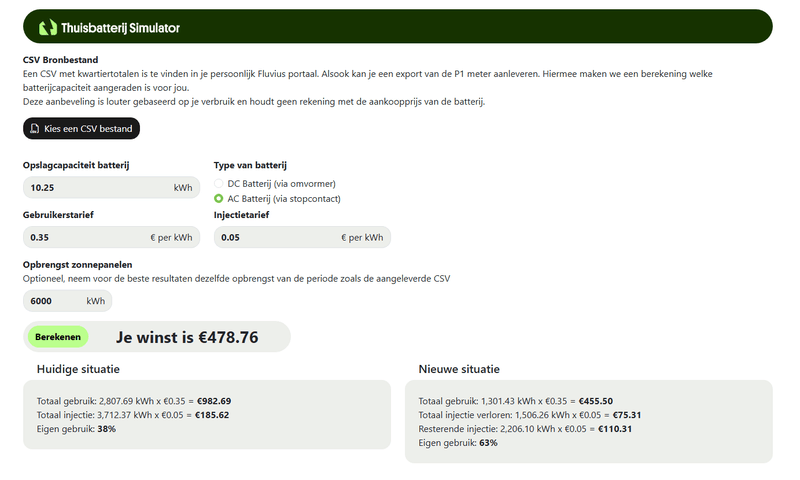Click the Huidige situatie heading
800x480 pixels.
point(78,369)
